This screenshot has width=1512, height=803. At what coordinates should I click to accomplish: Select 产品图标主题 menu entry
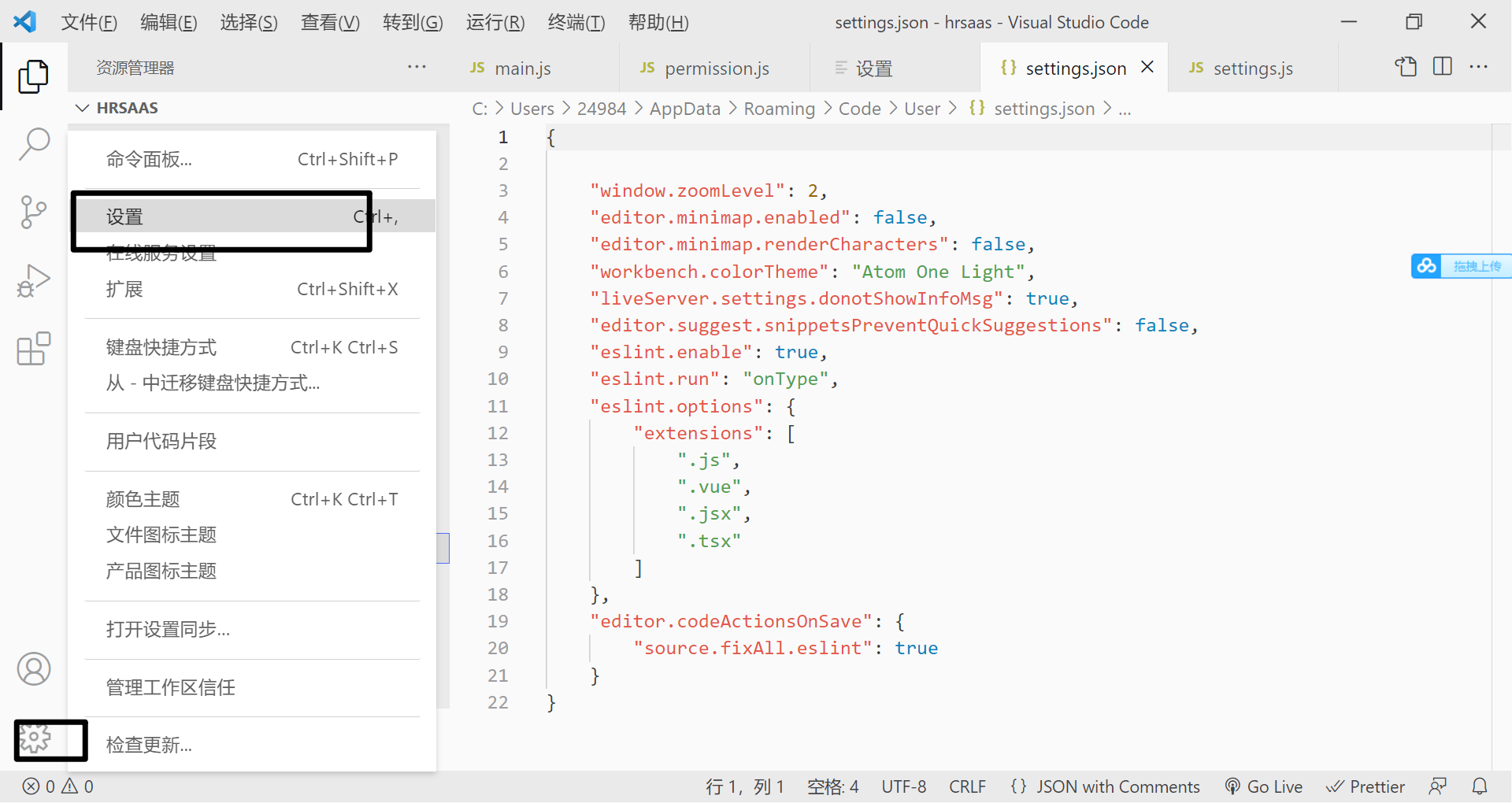pos(252,572)
